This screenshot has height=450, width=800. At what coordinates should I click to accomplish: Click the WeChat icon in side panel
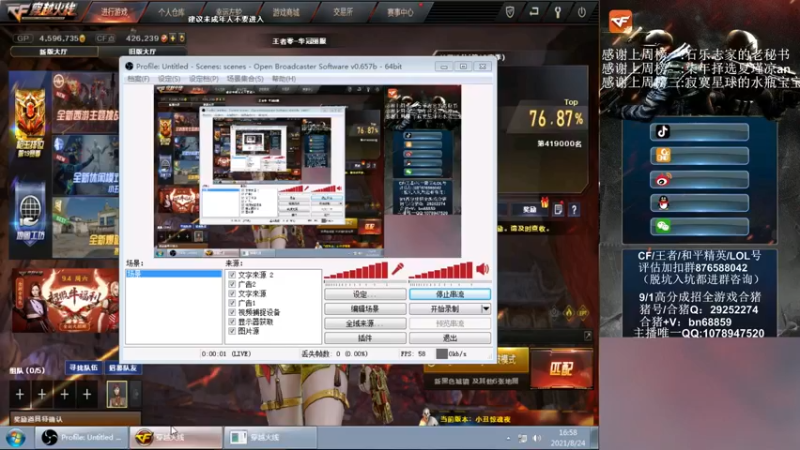[x=663, y=227]
